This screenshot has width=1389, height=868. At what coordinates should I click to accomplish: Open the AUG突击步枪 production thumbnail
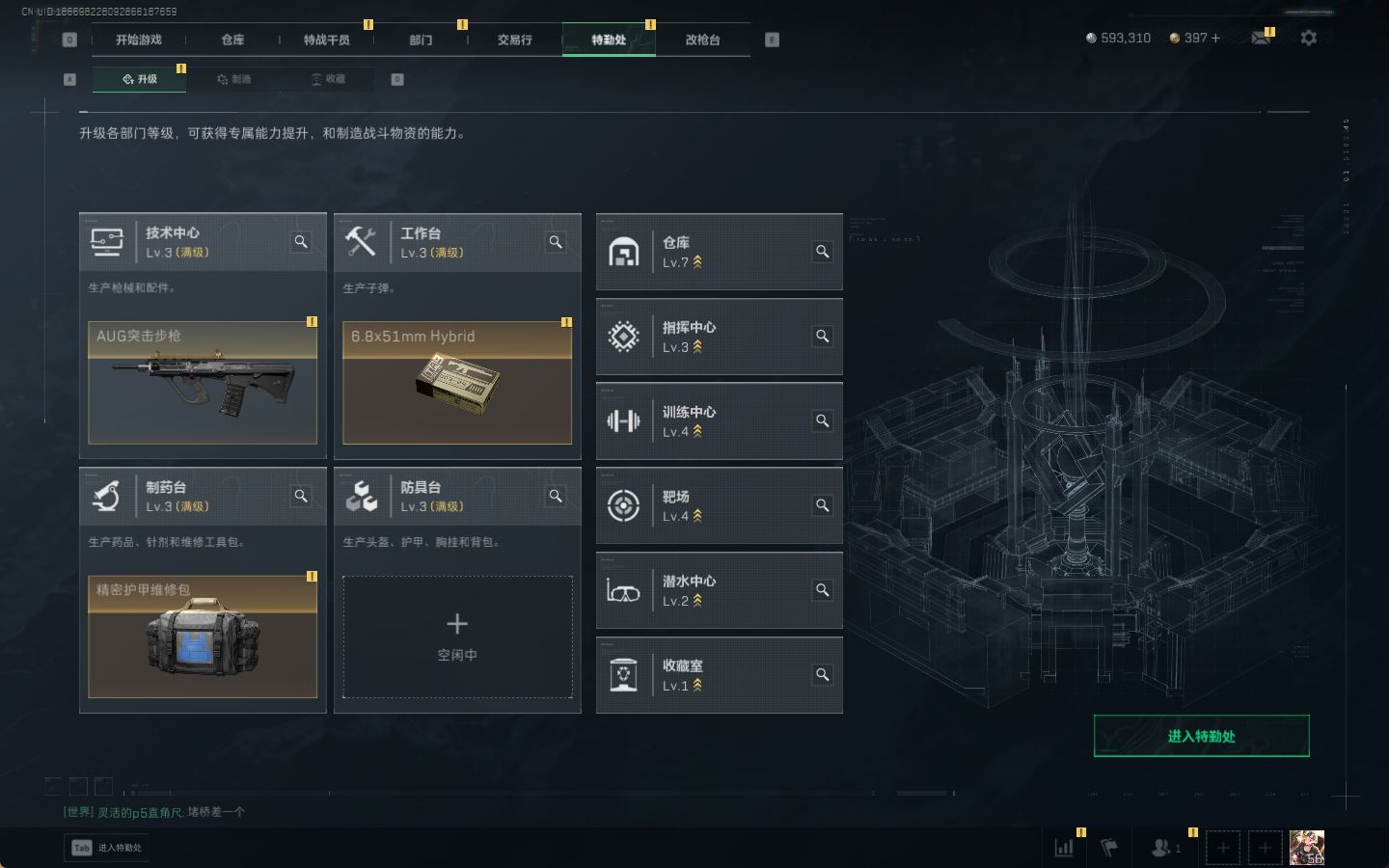tap(203, 383)
